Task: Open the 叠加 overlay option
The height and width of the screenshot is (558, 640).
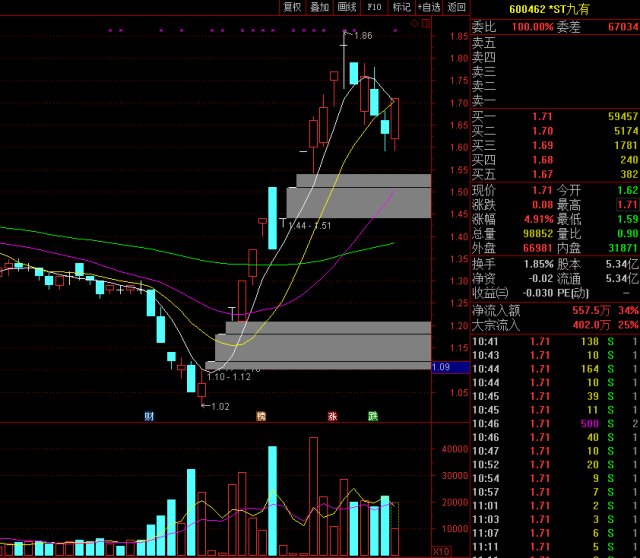Action: (x=319, y=7)
